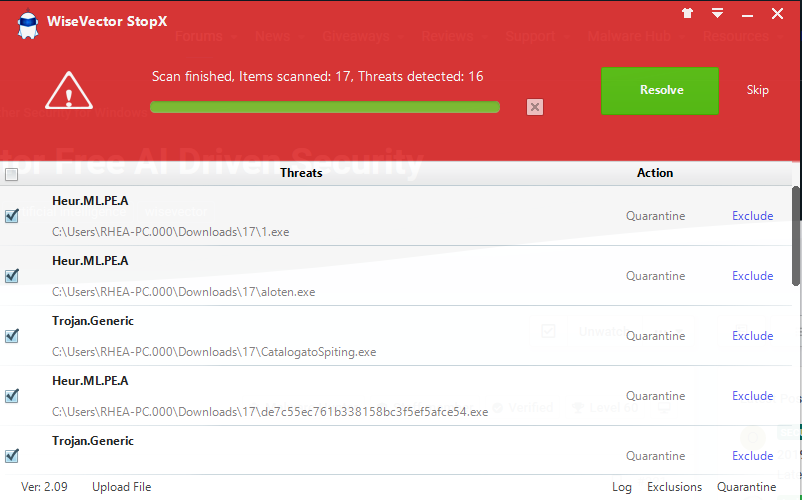Viewport: 802px width, 500px height.
Task: Click Skip next to Resolve
Action: coord(758,90)
